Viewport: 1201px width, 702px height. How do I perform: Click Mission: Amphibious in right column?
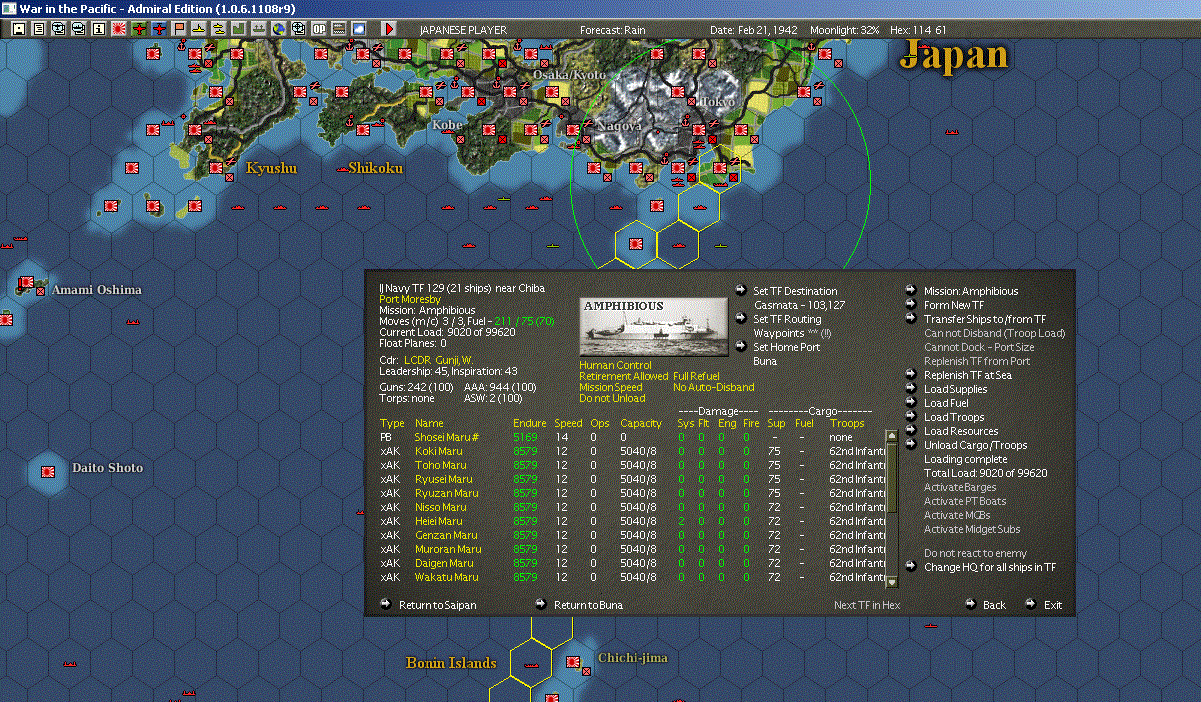(x=971, y=291)
